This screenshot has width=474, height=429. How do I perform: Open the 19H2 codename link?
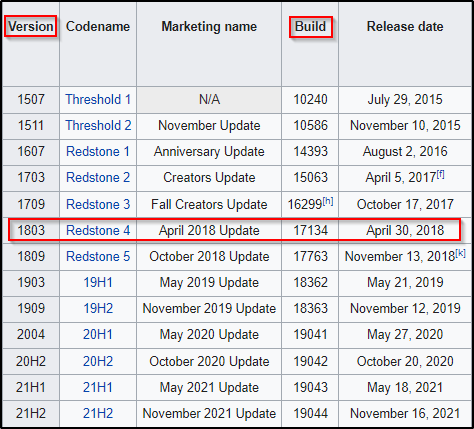click(98, 308)
